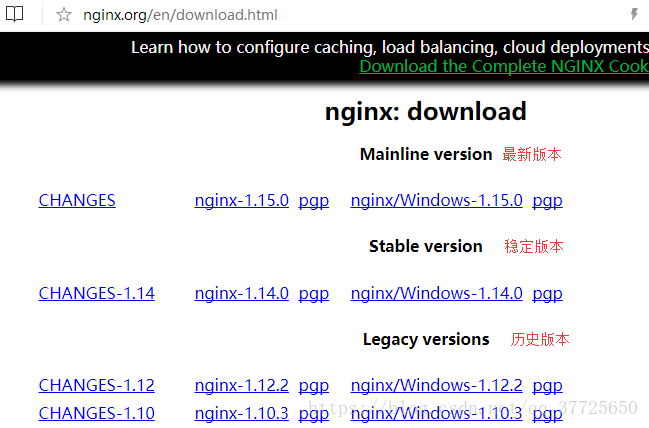Open pgp signature for nginx/Windows-1.15.0
649x428 pixels.
tap(547, 201)
